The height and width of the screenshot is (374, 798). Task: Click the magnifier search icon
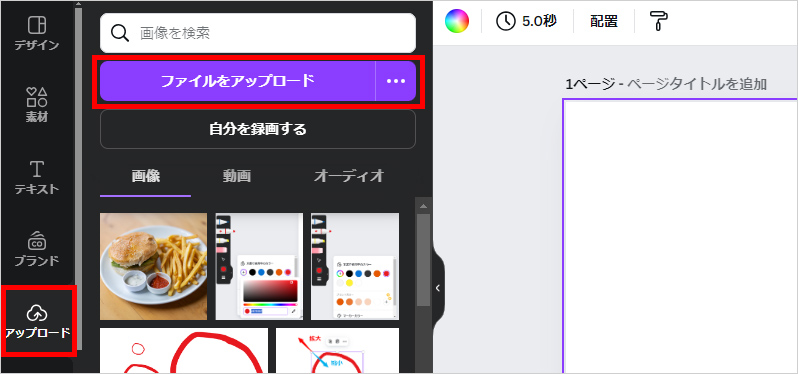tap(120, 33)
